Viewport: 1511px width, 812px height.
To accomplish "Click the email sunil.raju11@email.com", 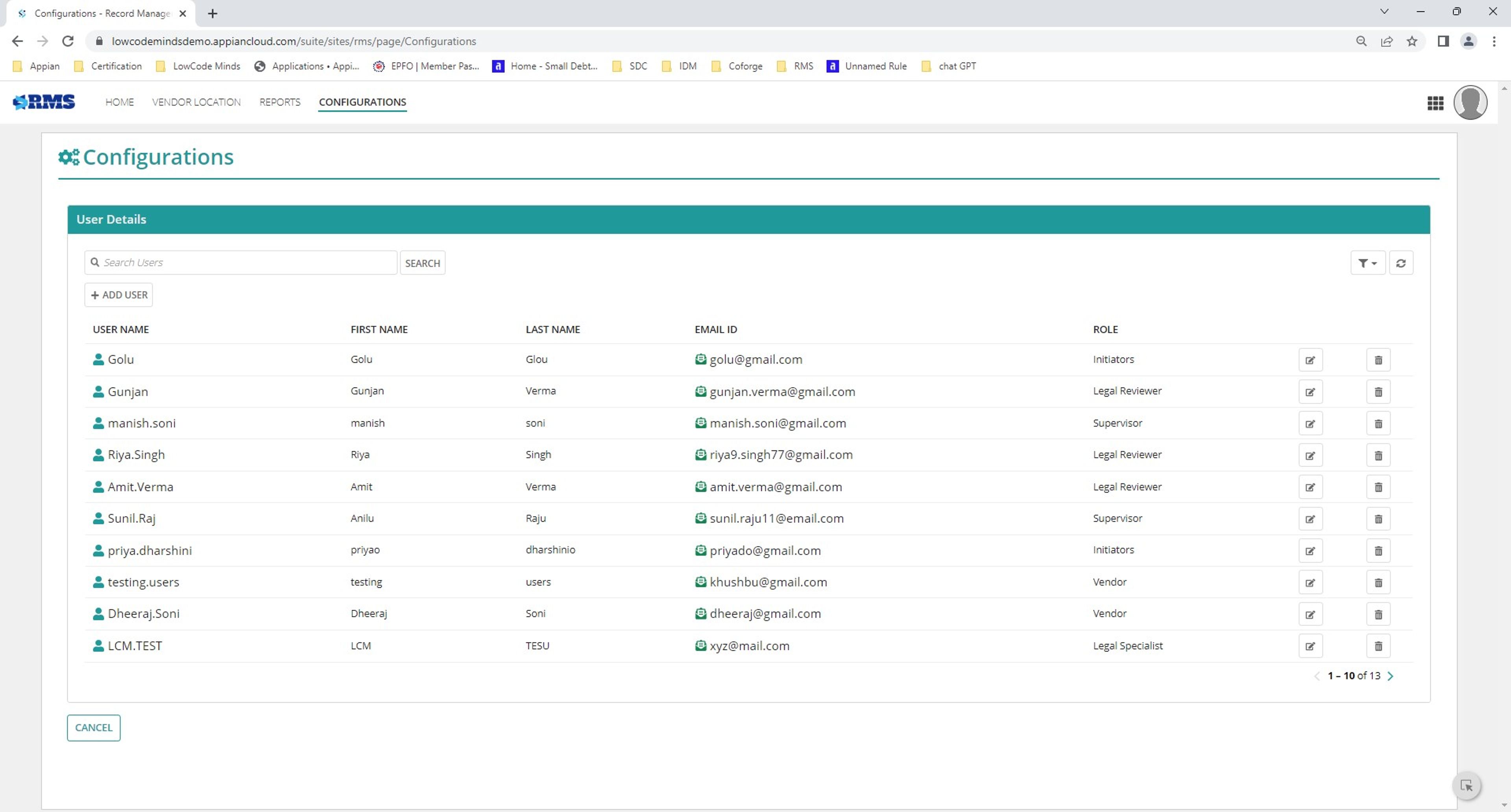I will (x=777, y=518).
